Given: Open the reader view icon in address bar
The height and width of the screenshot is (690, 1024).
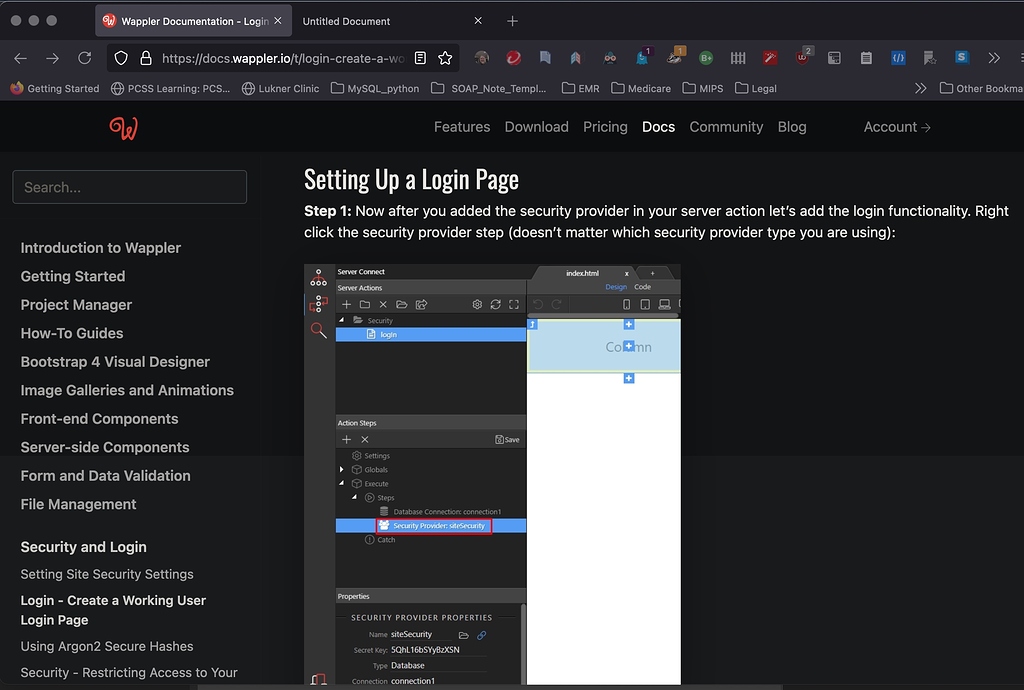Looking at the screenshot, I should 420,58.
